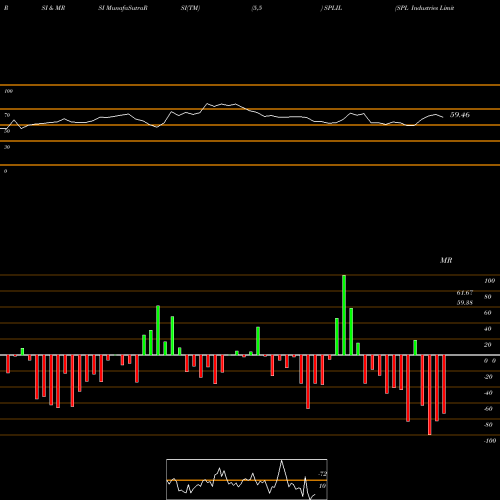Click the RSI value label 59.46

pos(460,115)
